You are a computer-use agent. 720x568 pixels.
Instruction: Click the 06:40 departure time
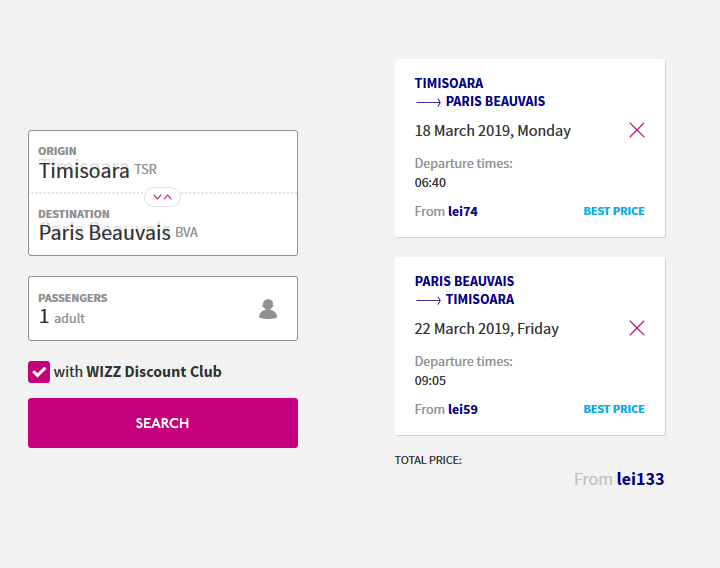pos(430,183)
